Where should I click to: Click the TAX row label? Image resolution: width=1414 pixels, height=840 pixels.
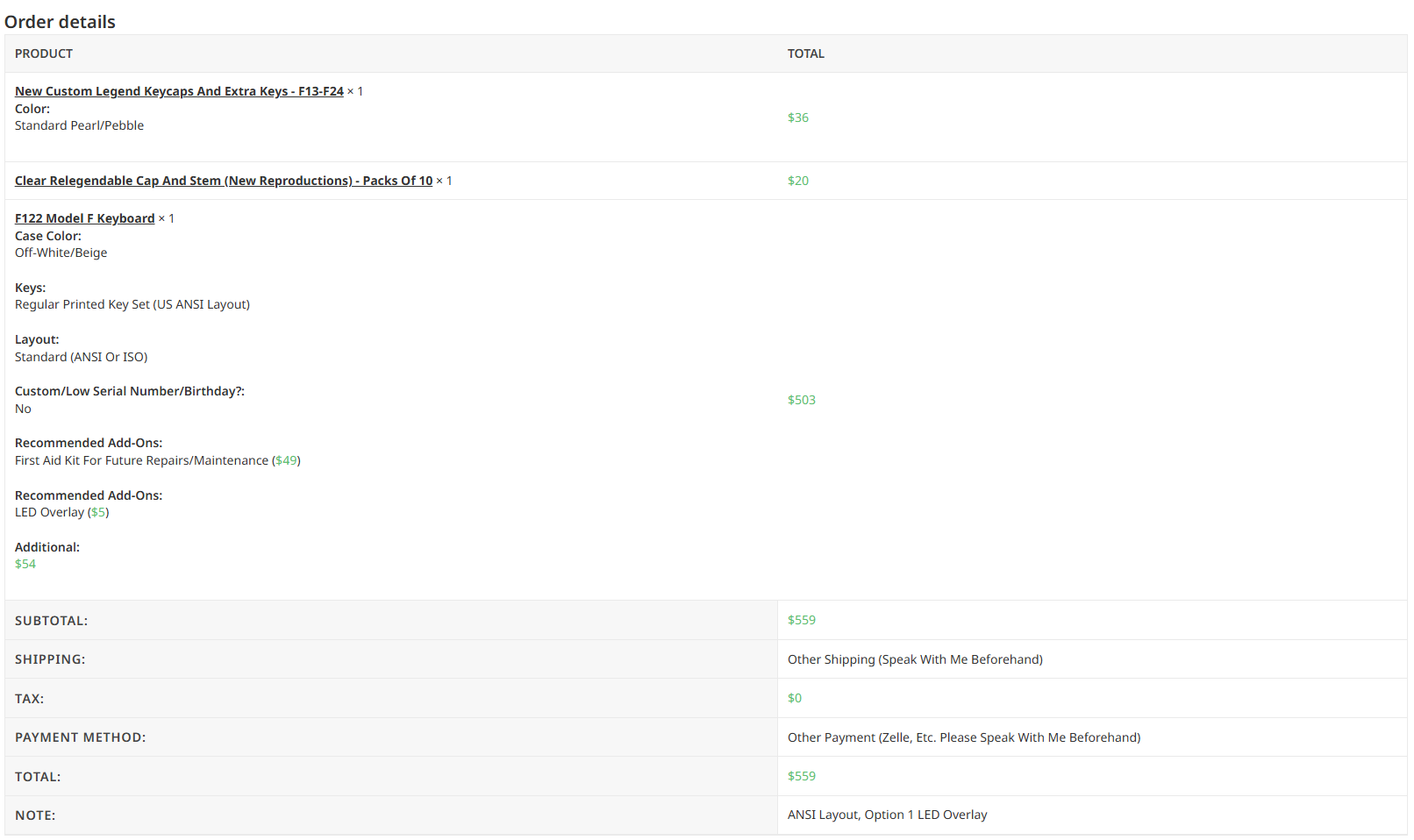point(30,699)
